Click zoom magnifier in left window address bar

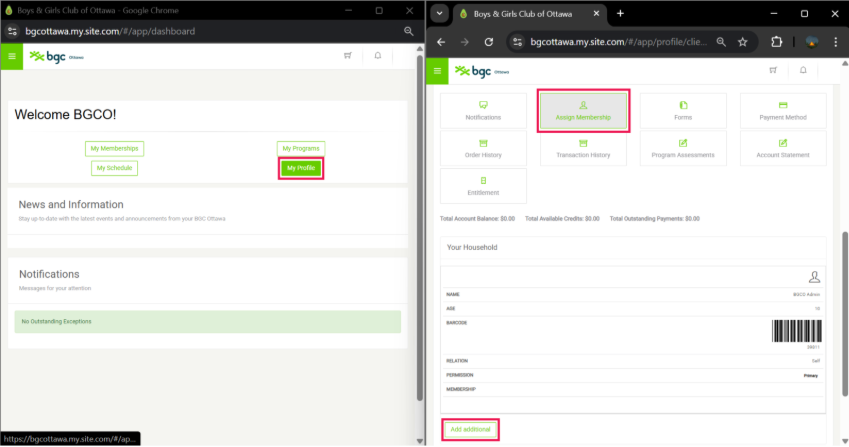point(409,31)
